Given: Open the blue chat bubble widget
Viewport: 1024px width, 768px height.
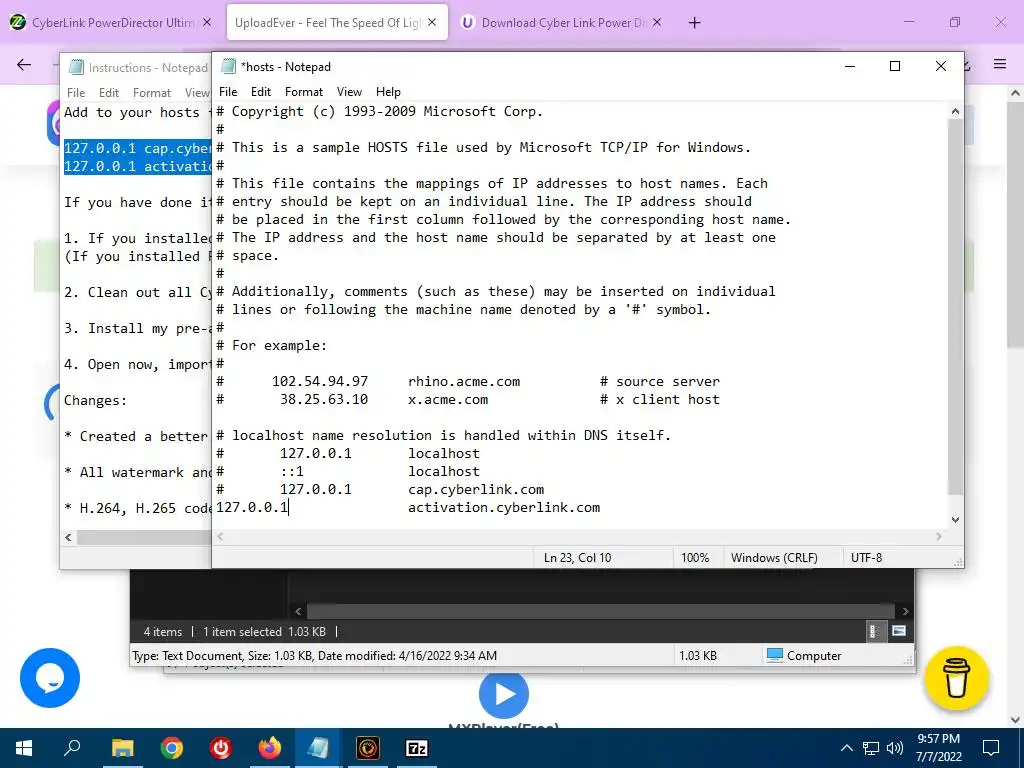Looking at the screenshot, I should coord(50,677).
